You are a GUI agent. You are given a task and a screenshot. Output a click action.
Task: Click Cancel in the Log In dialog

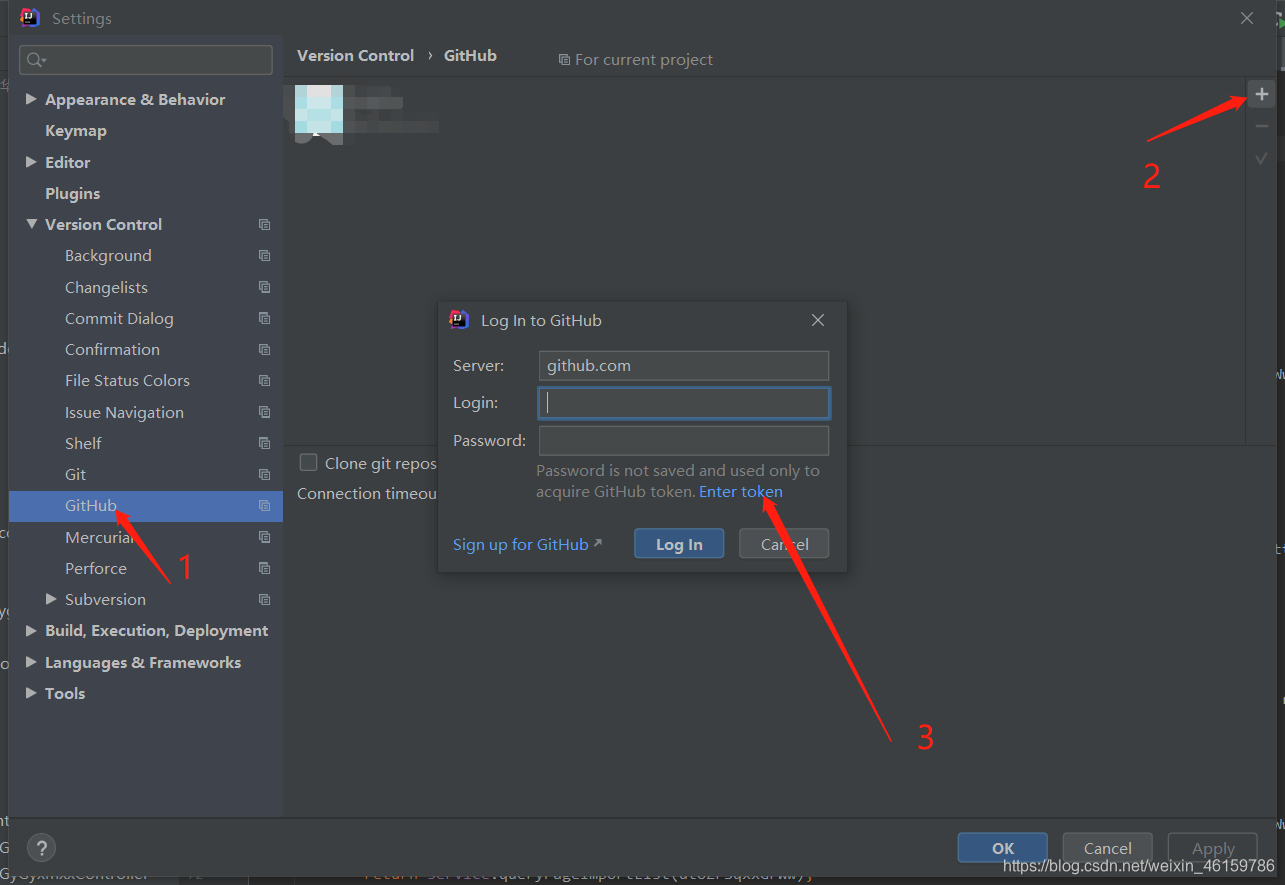[784, 544]
